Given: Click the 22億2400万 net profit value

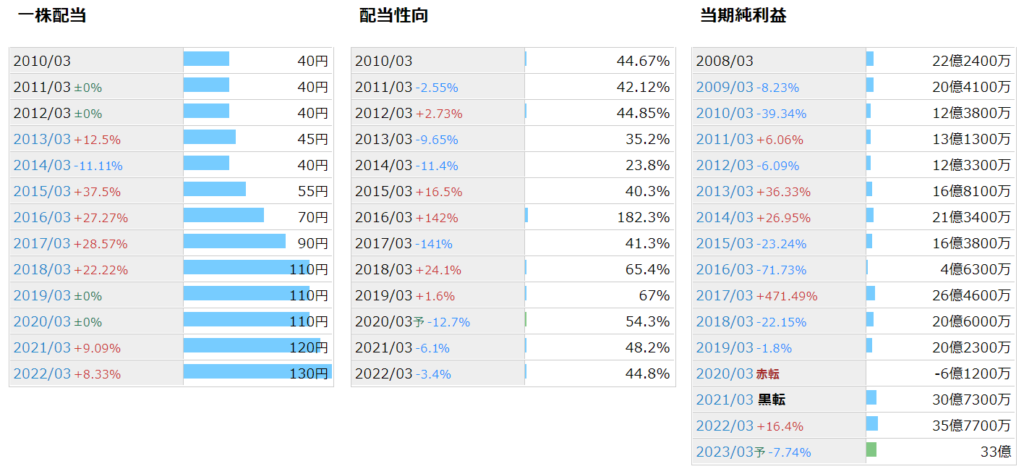Looking at the screenshot, I should [972, 61].
